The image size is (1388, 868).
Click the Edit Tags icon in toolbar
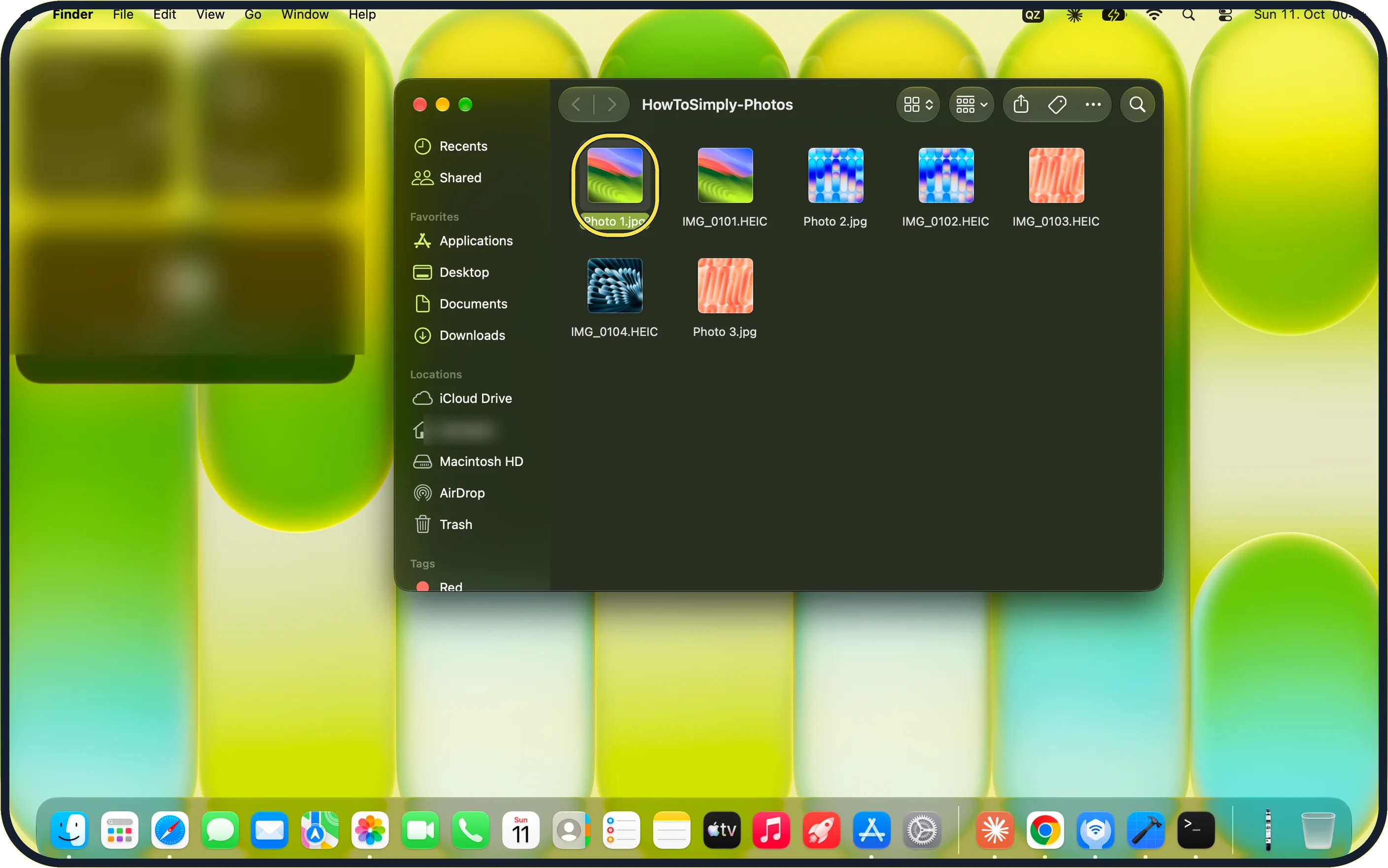pyautogui.click(x=1057, y=104)
